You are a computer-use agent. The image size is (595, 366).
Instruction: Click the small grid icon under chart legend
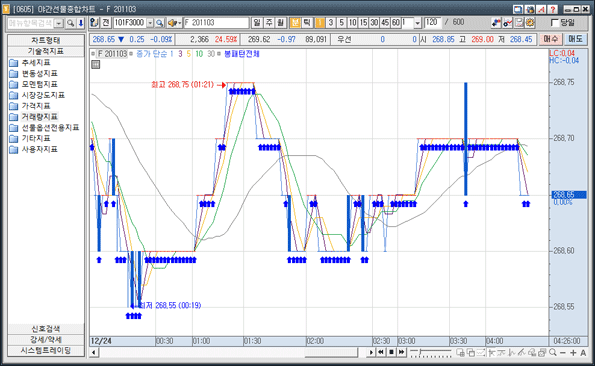(x=96, y=65)
